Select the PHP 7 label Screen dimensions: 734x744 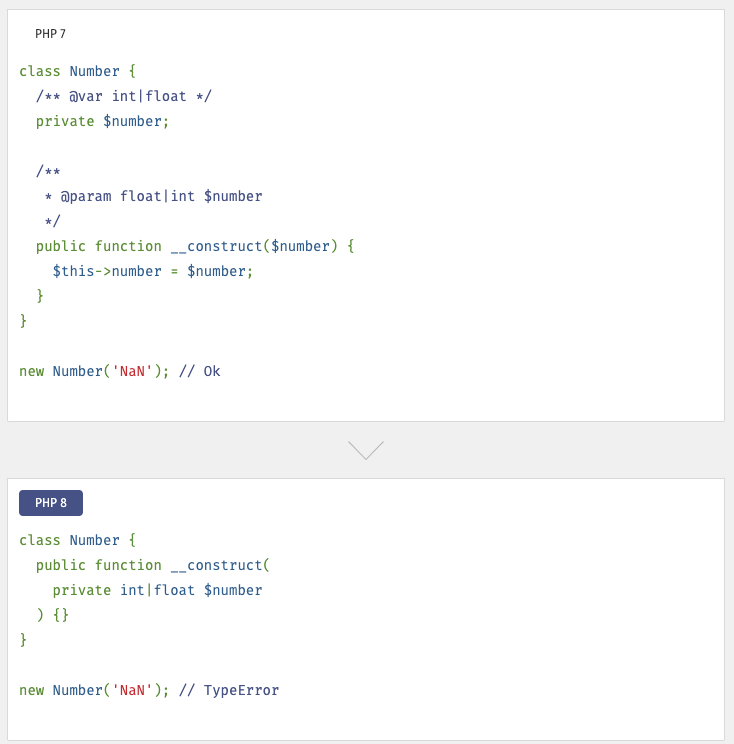pyautogui.click(x=50, y=34)
